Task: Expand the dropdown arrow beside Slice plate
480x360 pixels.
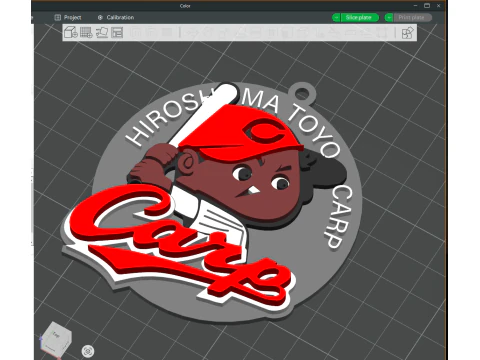Action: [x=336, y=17]
